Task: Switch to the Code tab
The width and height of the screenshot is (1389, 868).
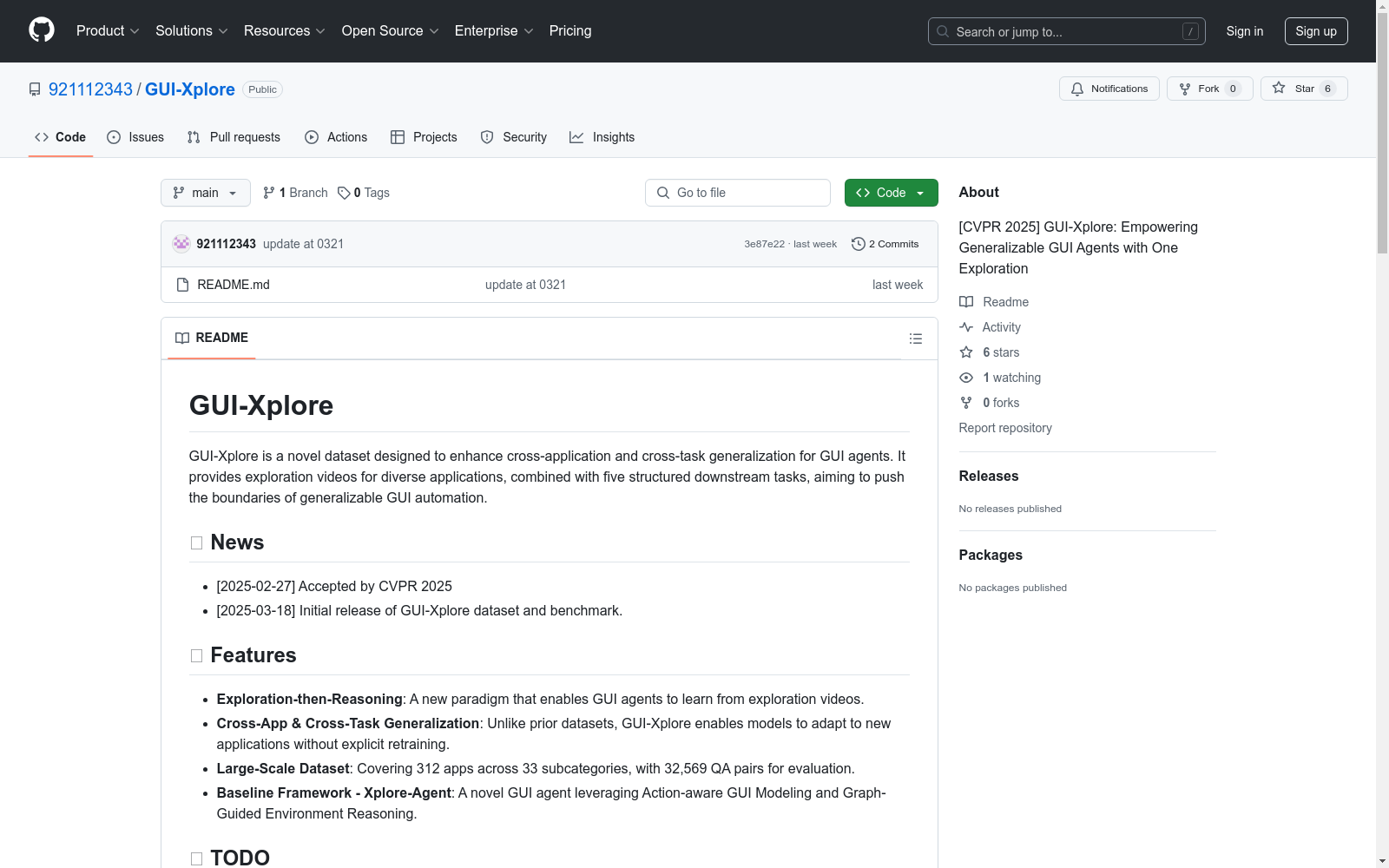Action: pos(61,137)
